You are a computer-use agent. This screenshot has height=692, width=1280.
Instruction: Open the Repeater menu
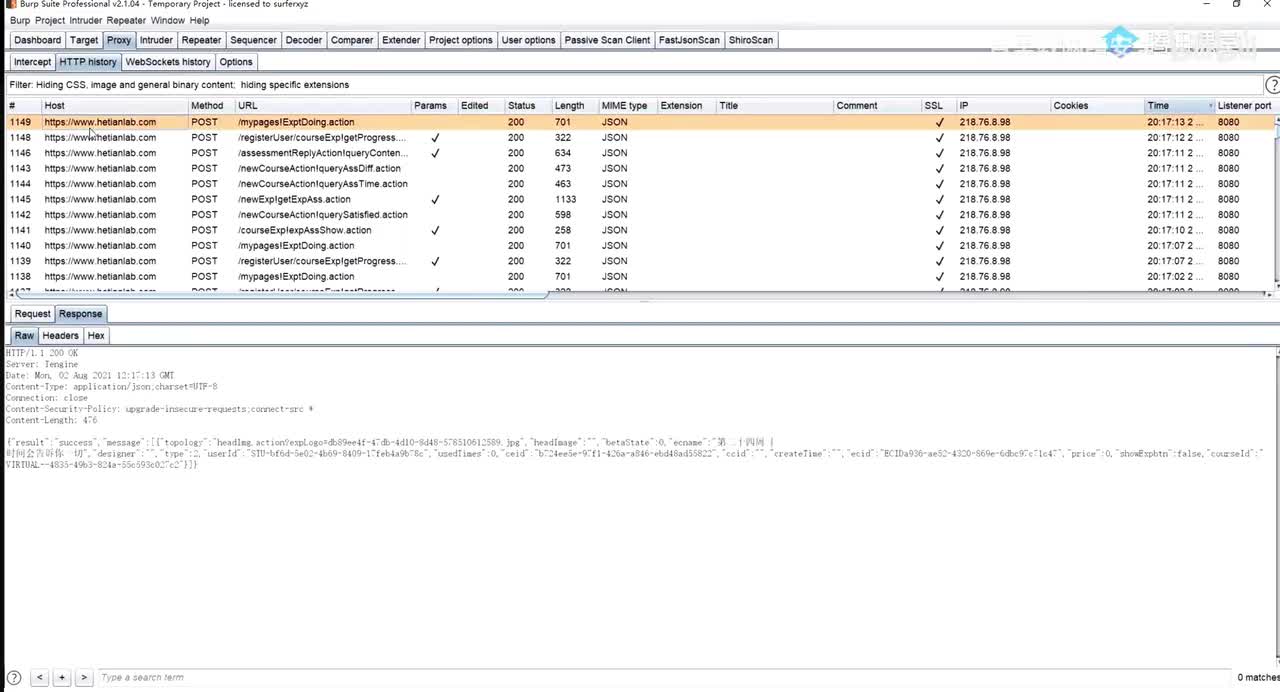tap(126, 20)
